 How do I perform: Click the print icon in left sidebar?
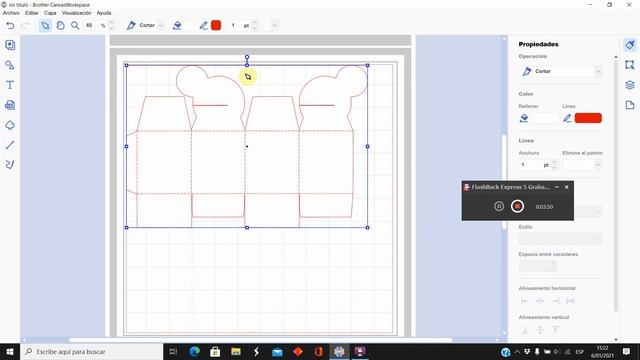10,105
